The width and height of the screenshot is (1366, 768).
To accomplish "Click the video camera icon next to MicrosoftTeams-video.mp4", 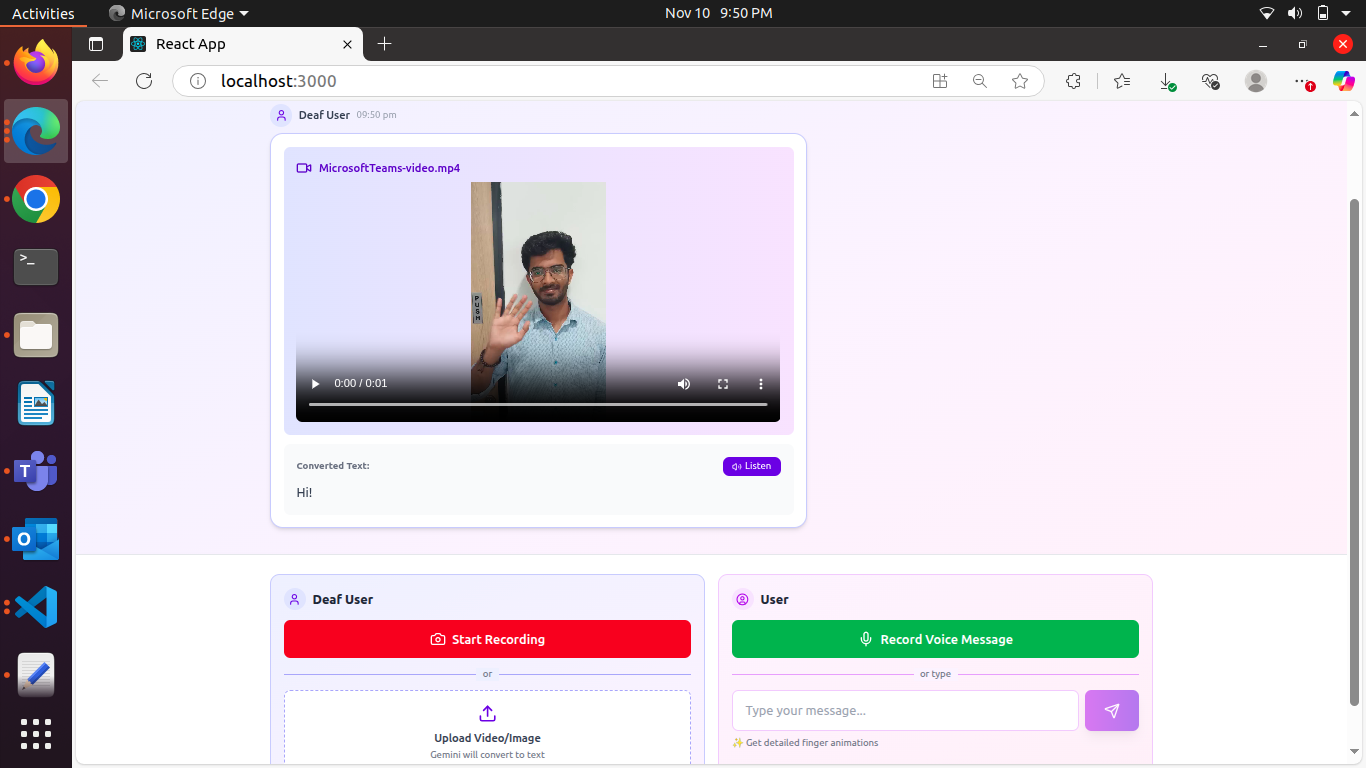I will coord(304,168).
